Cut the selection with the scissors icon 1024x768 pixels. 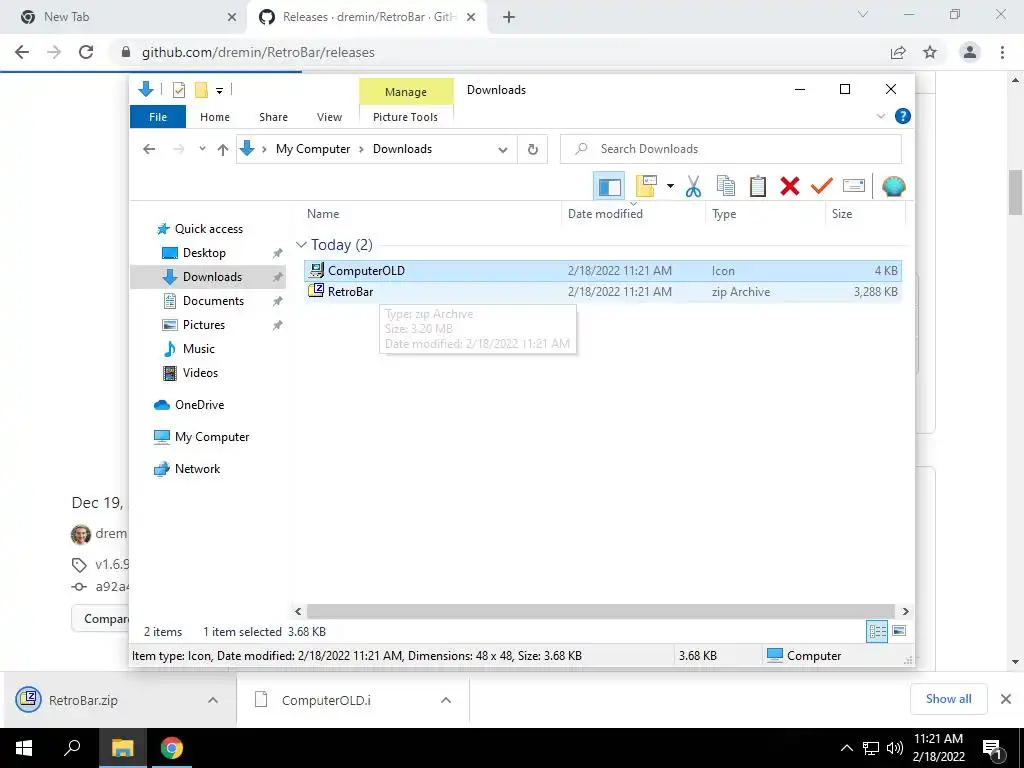[x=694, y=187]
